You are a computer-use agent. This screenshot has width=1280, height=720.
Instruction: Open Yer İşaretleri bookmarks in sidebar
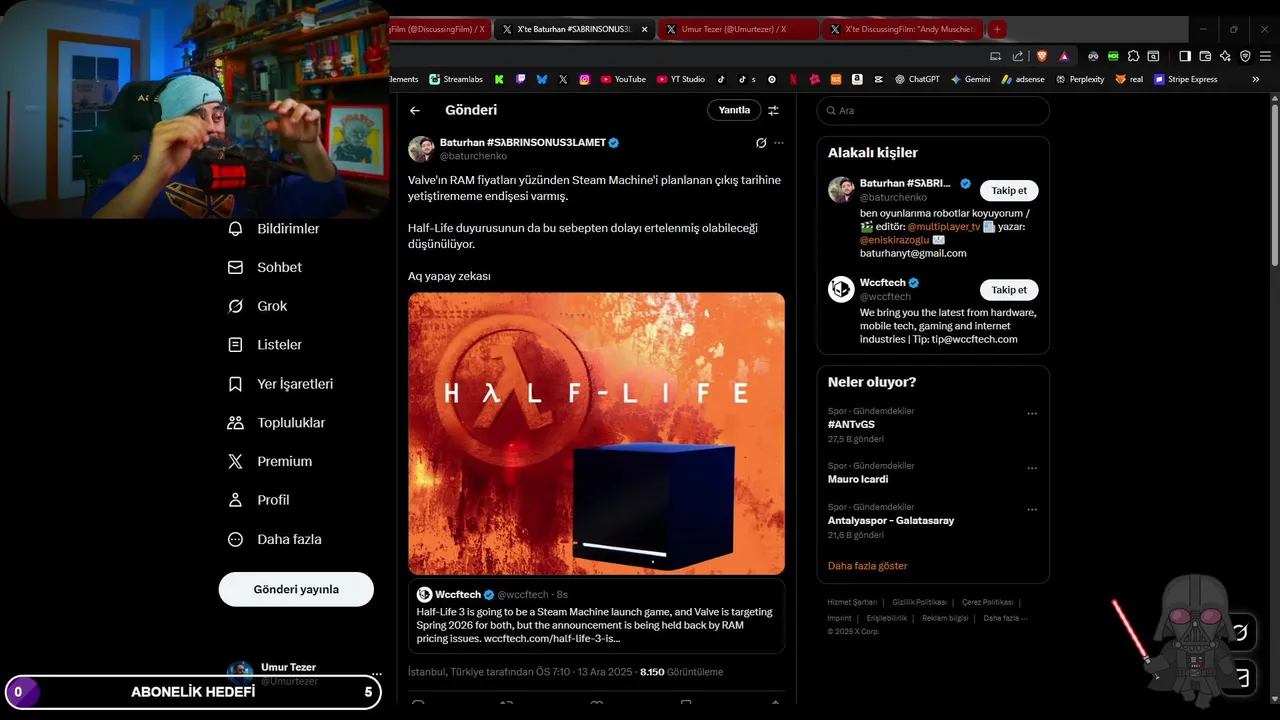coord(280,384)
